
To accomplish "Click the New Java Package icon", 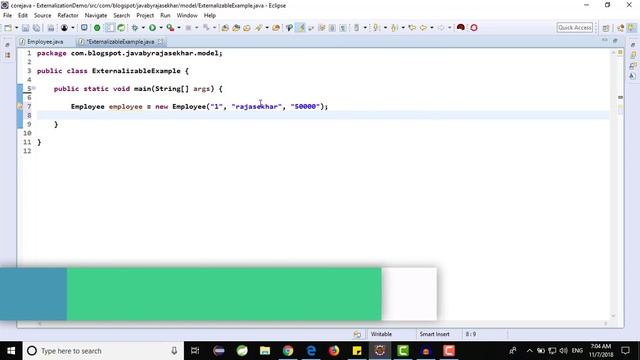I will 225,28.
